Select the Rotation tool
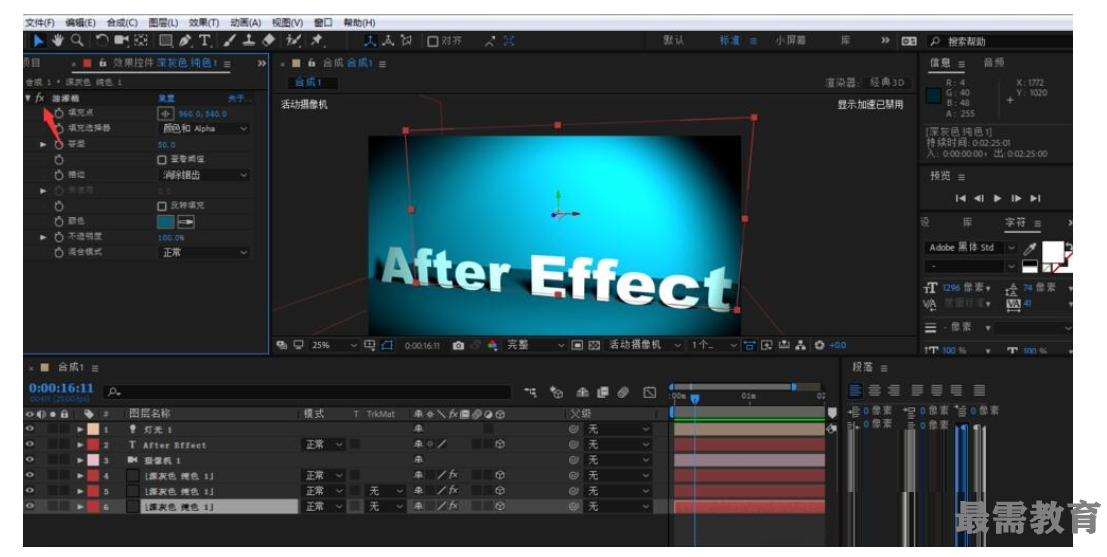This screenshot has width=1107, height=557. point(102,41)
